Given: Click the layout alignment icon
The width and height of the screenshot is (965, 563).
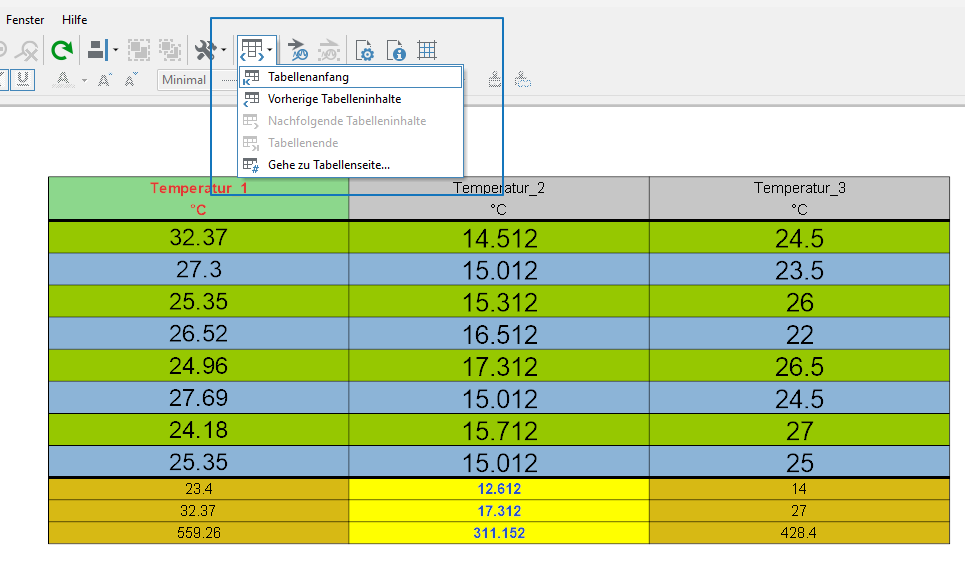Looking at the screenshot, I should tap(98, 49).
